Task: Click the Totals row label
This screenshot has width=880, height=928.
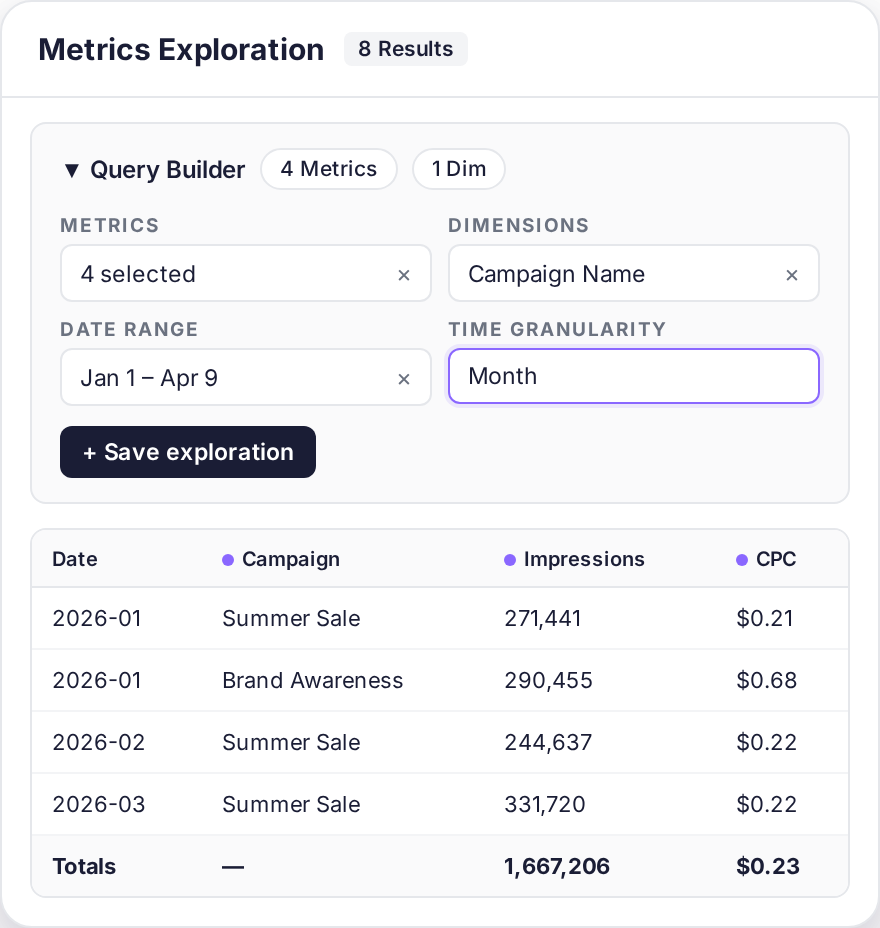Action: 84,867
